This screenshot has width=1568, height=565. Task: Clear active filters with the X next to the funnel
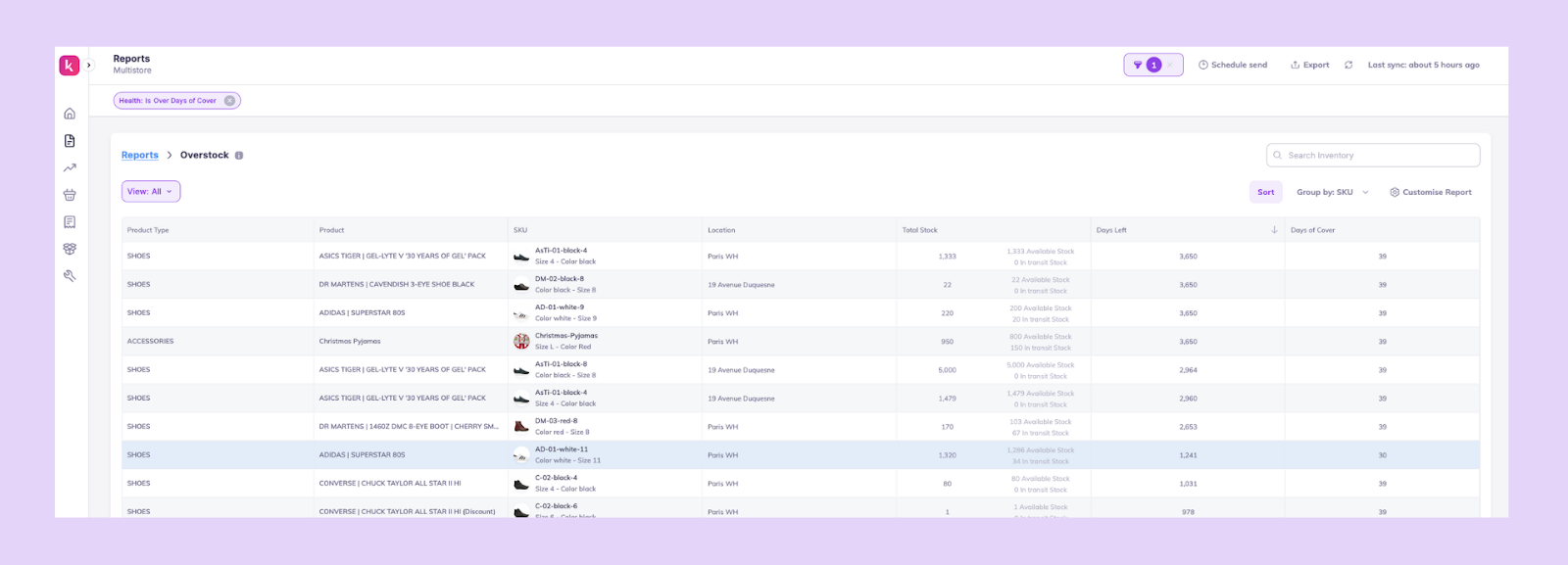1170,65
